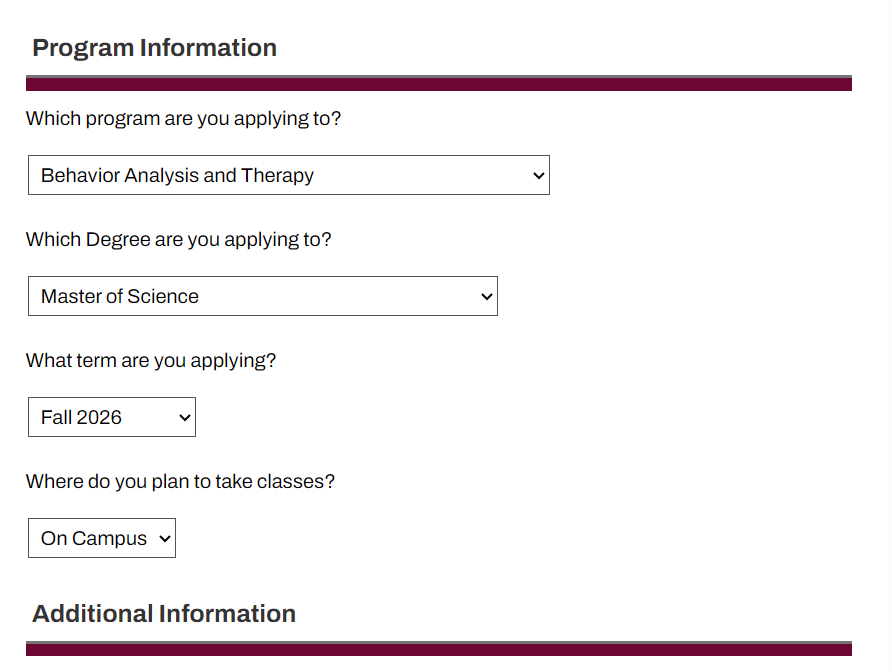Click the label asking what term you're applying
The image size is (892, 672).
click(x=150, y=360)
